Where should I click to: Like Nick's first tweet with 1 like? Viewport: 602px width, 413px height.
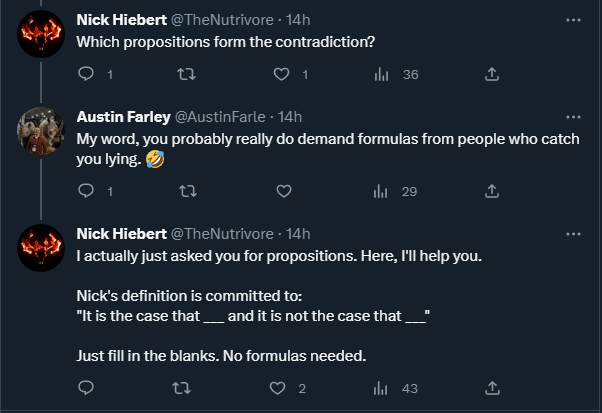pos(283,74)
